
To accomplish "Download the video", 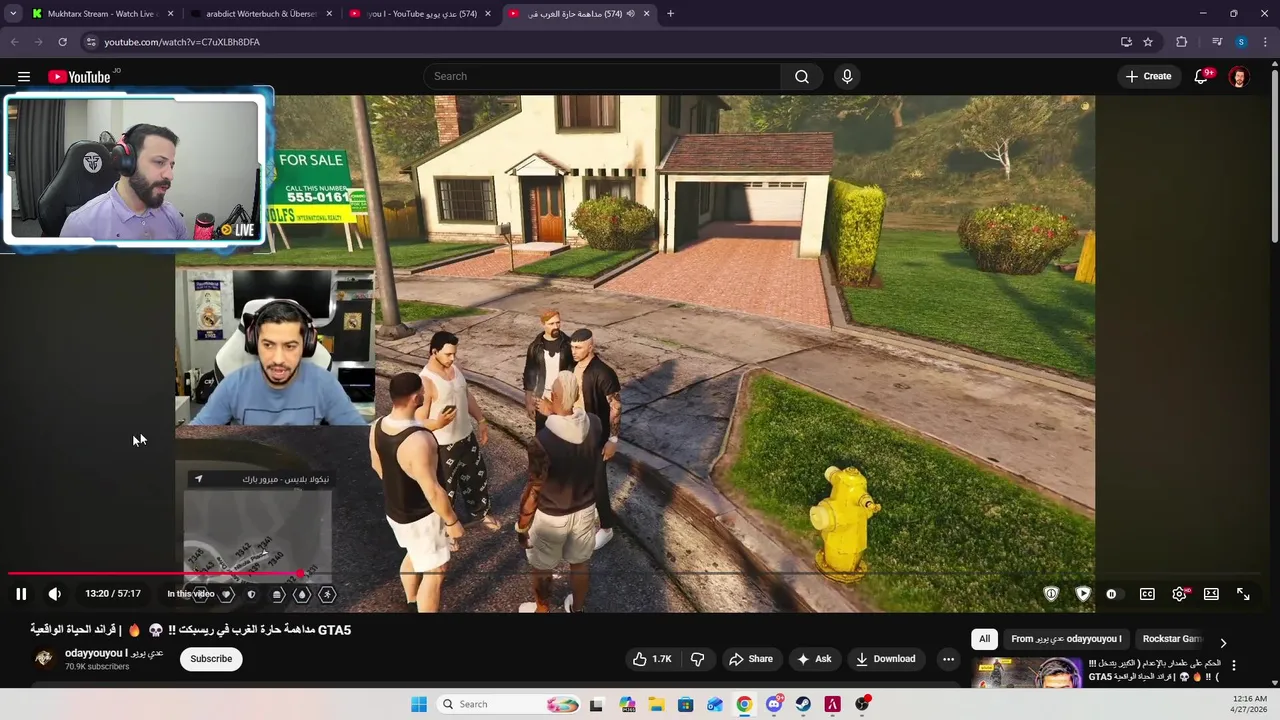I will coord(885,659).
